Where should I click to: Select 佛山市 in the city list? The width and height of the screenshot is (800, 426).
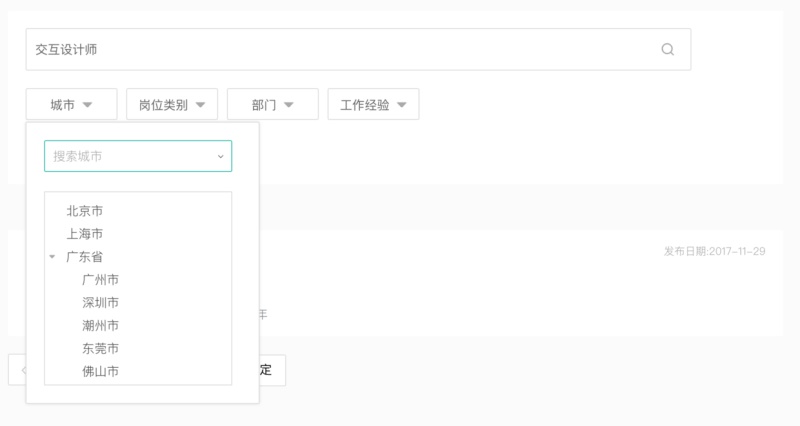[100, 372]
